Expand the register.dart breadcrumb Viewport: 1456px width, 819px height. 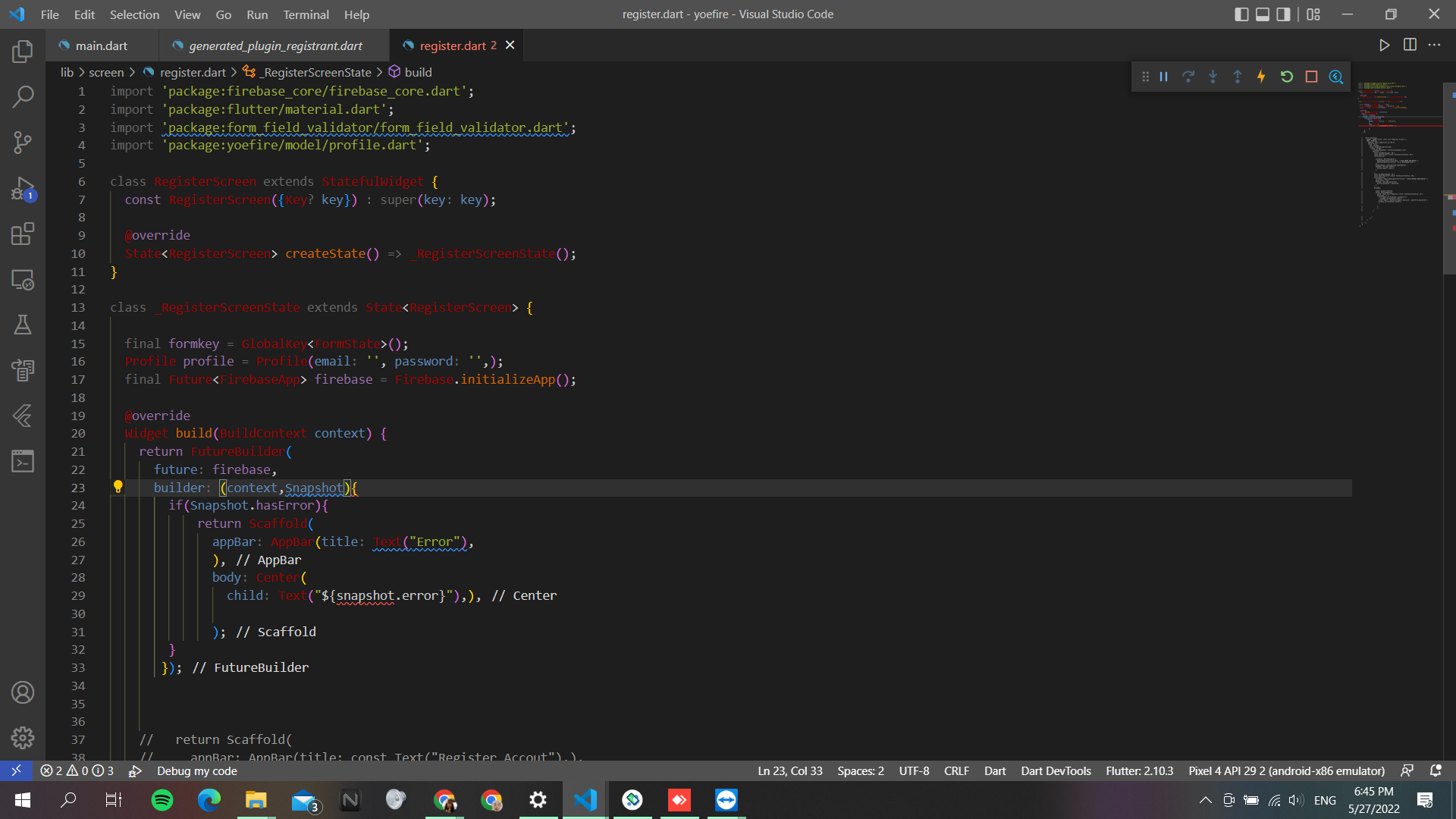pyautogui.click(x=185, y=72)
